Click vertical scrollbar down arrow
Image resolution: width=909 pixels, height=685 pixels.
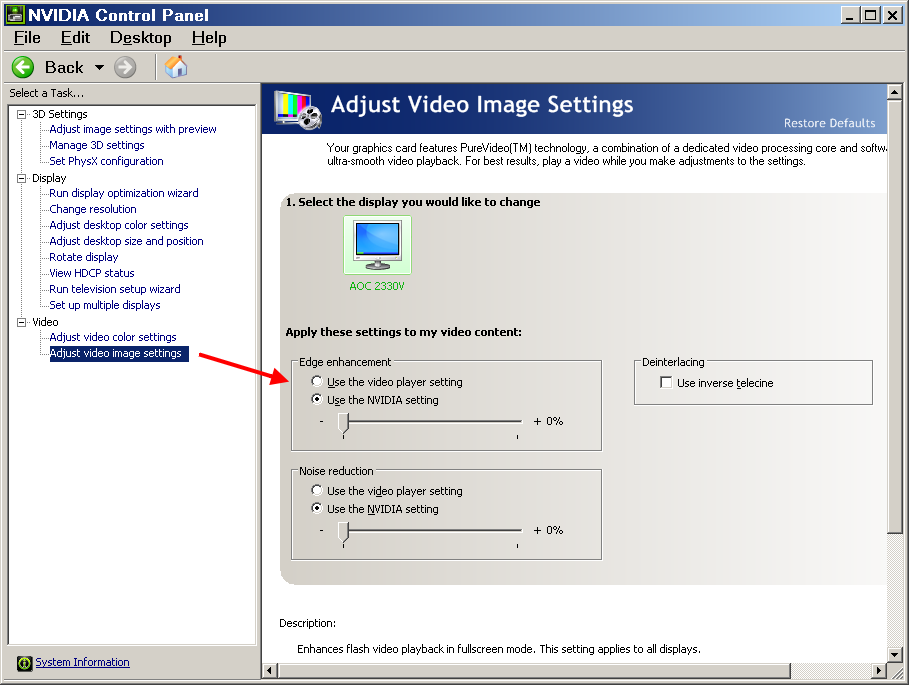pos(895,655)
